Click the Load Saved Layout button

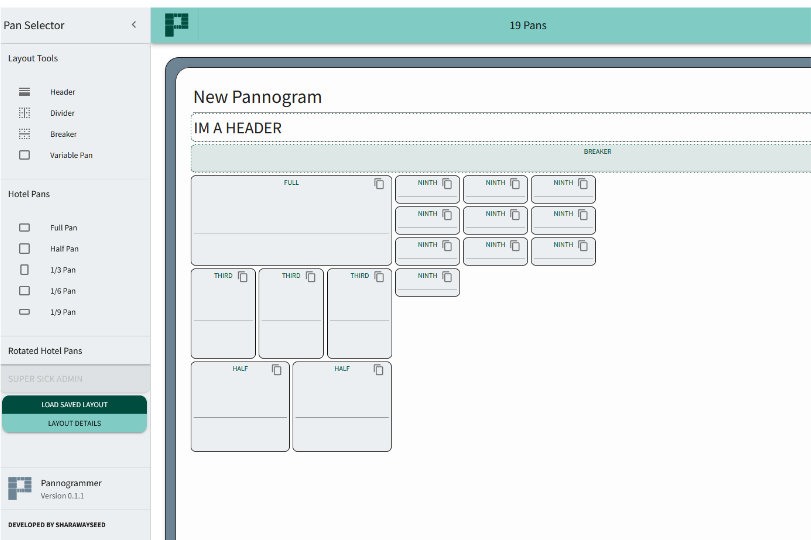[74, 405]
